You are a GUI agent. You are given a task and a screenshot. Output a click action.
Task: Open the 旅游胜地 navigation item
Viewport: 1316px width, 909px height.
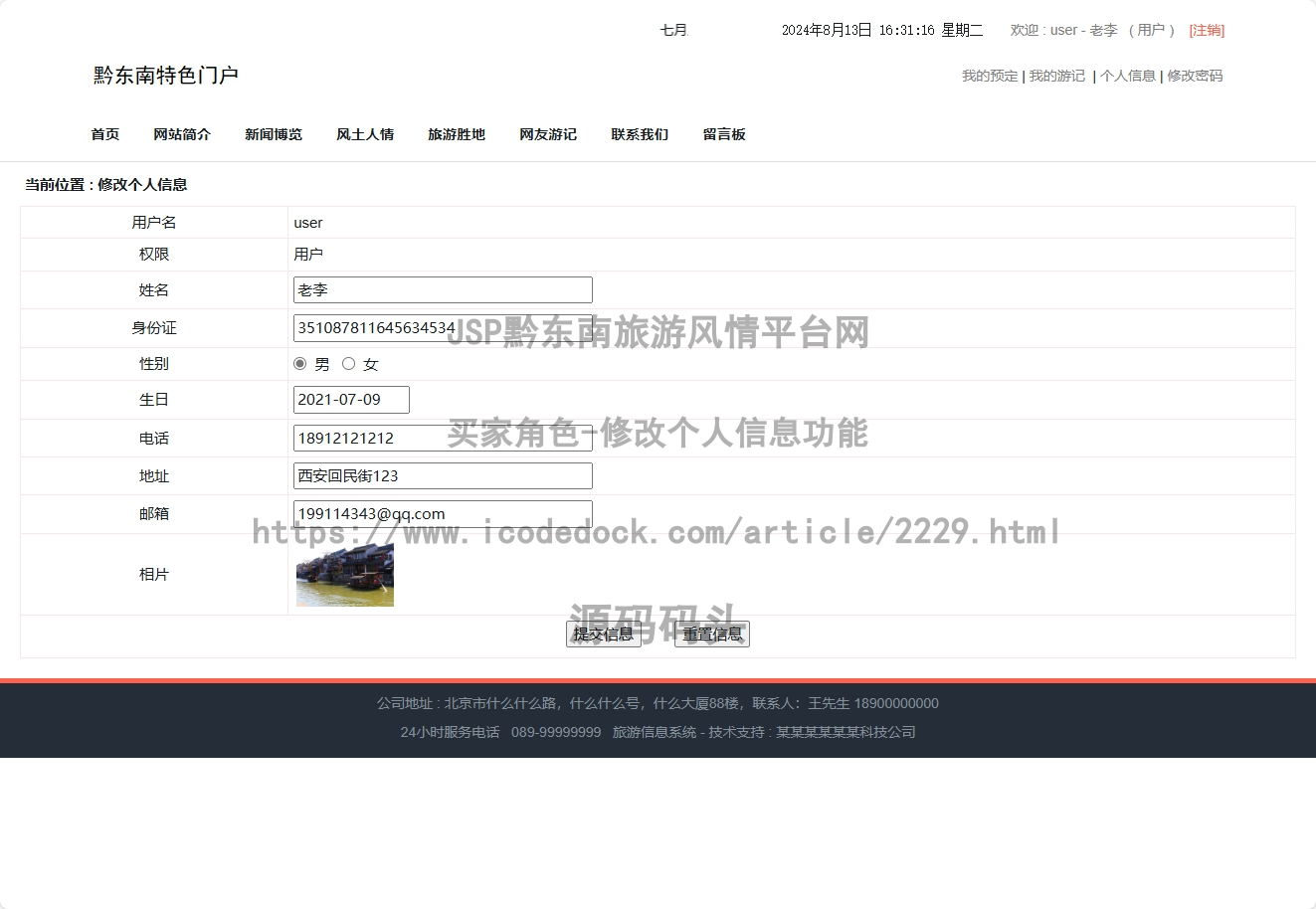click(x=457, y=134)
